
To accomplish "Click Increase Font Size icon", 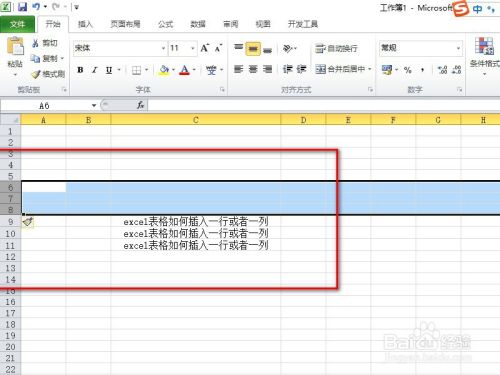I will click(204, 48).
